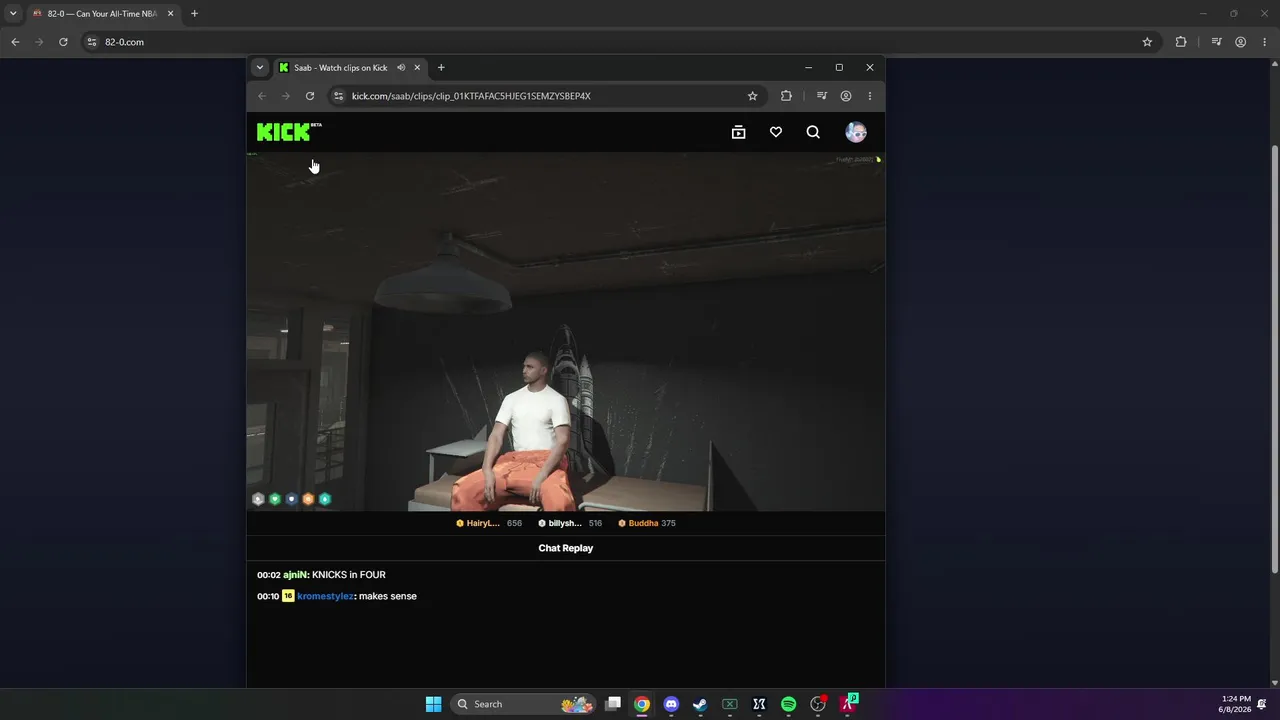This screenshot has height=720, width=1280.
Task: Open the notifications bell in the taskbar
Action: click(x=1262, y=704)
